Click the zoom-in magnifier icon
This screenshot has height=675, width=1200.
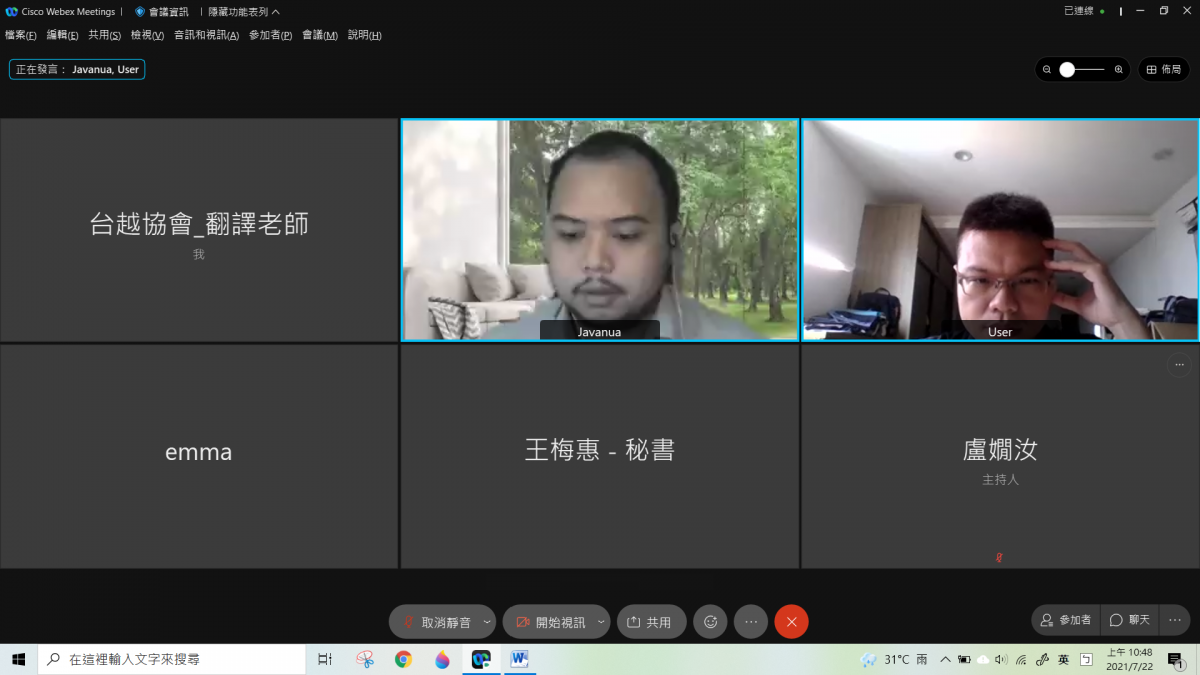(1118, 70)
